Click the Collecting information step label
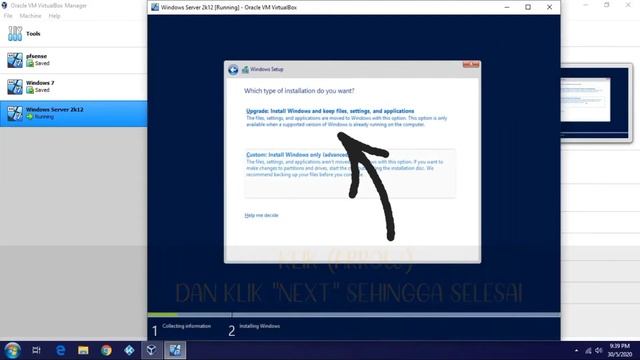Image resolution: width=640 pixels, height=360 pixels. 187,326
